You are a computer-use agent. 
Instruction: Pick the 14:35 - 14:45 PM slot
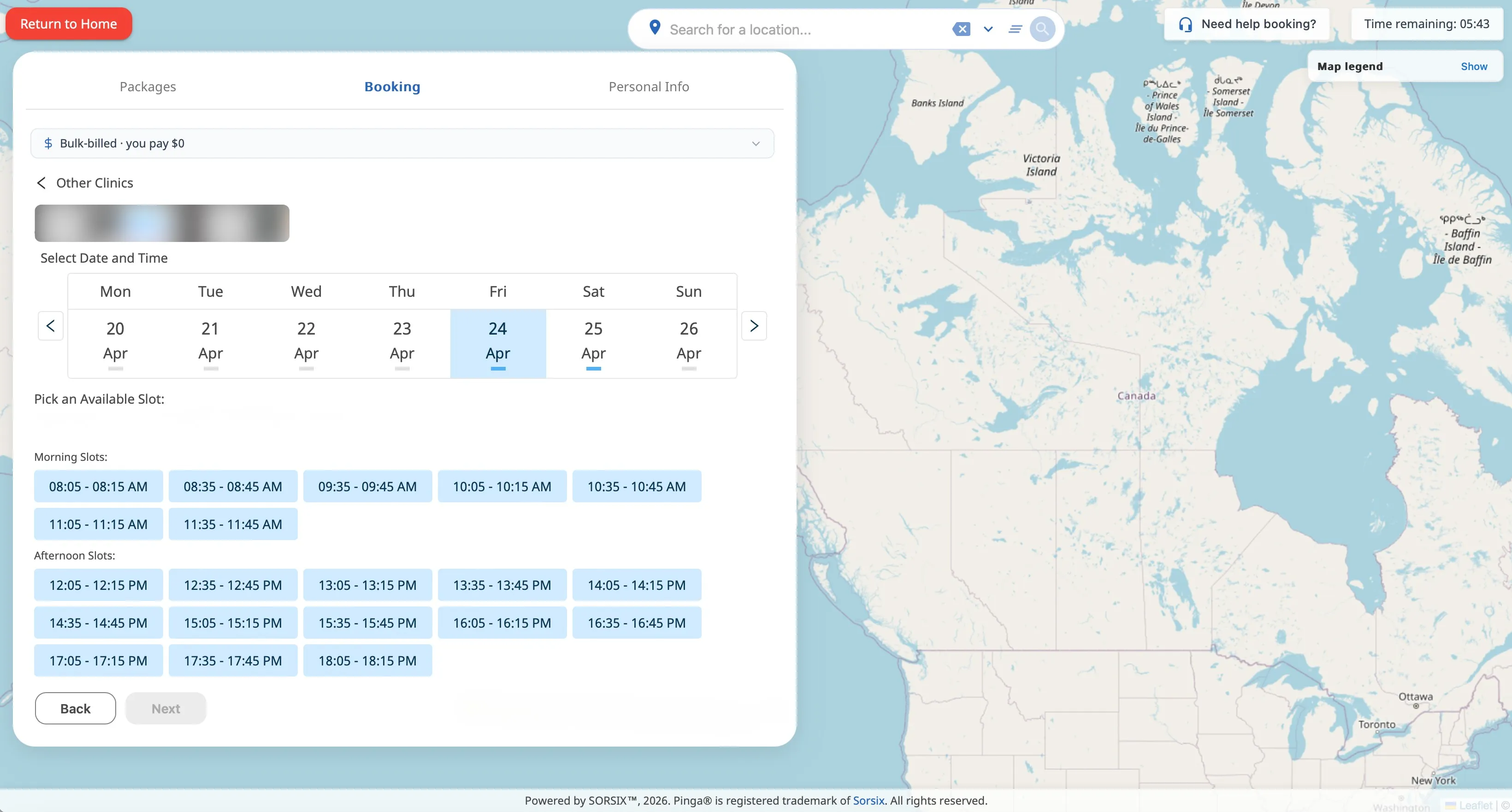pos(98,623)
